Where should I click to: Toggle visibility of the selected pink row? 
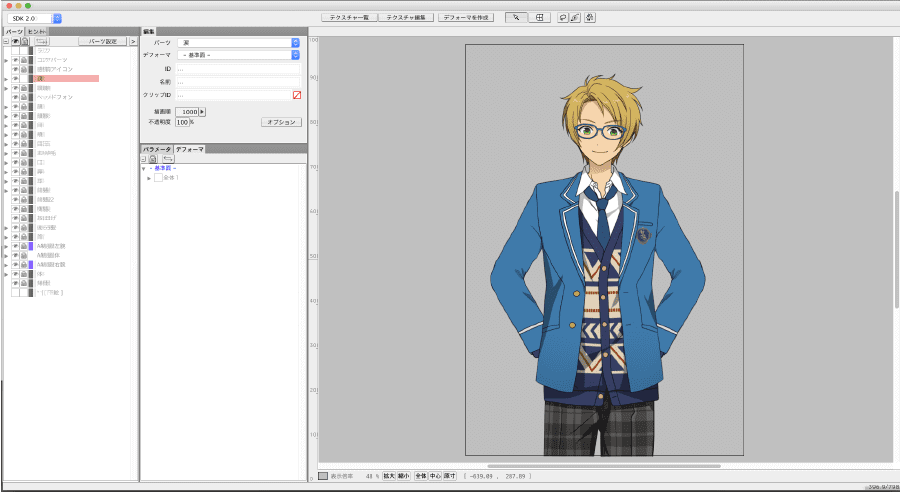click(15, 79)
